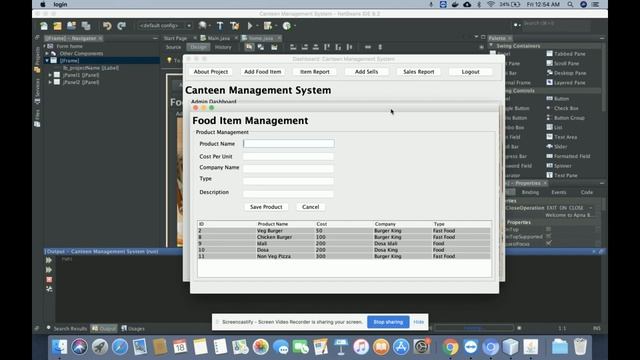Click Stop sharing in Screencastify bar
The height and width of the screenshot is (360, 640).
coord(388,322)
